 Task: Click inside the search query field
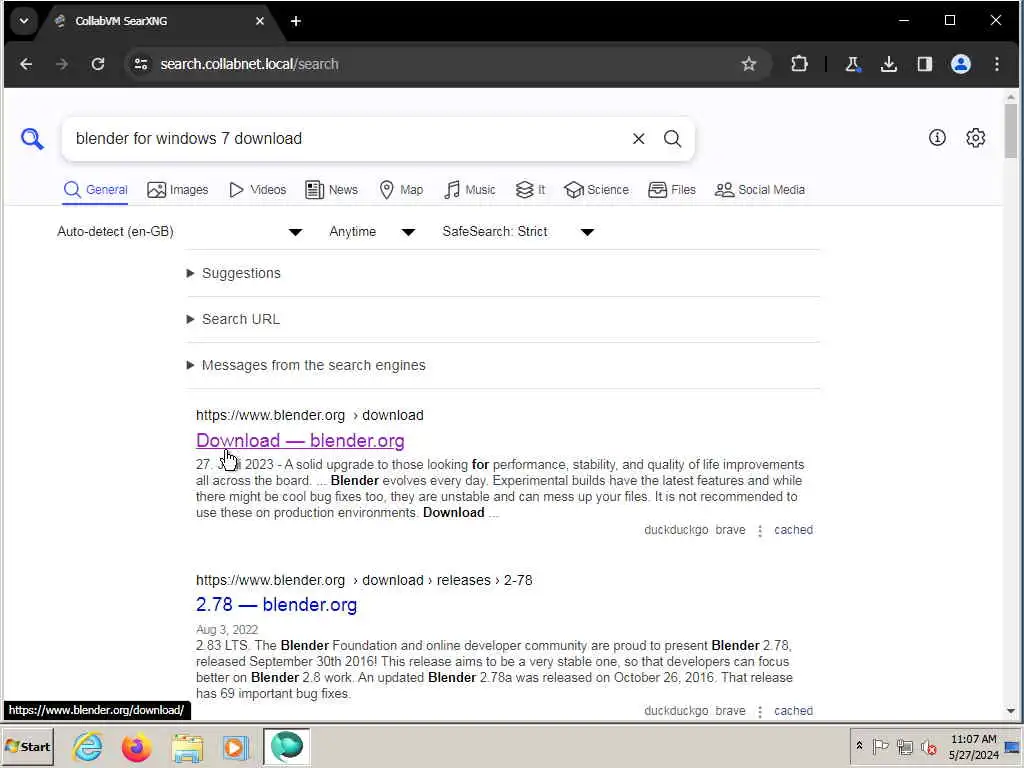coord(346,138)
